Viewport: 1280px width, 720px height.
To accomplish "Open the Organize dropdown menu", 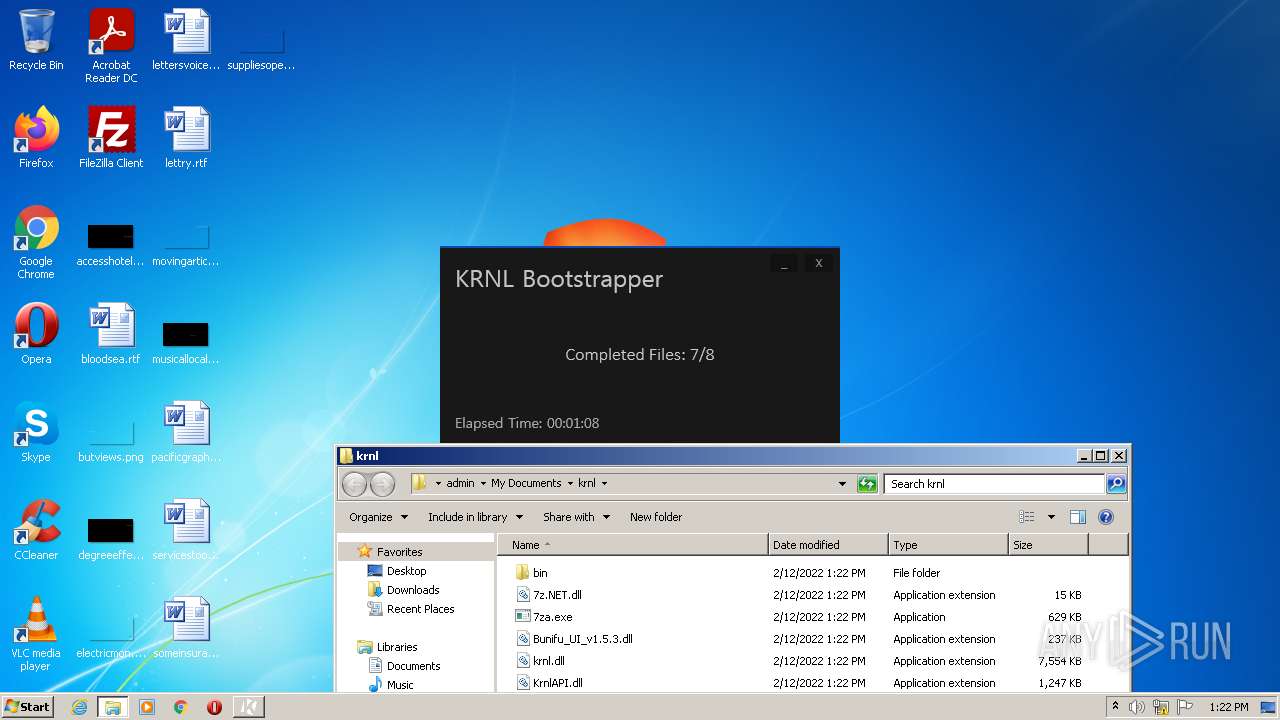I will pyautogui.click(x=378, y=517).
